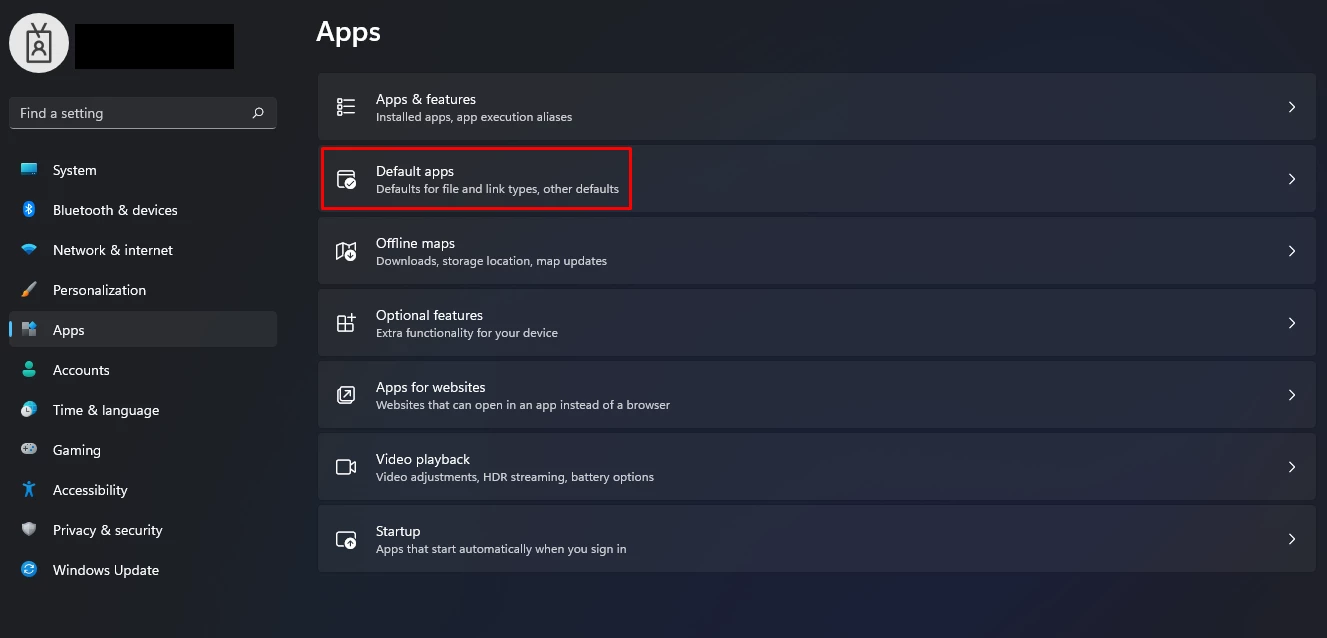
Task: Open Privacy & security settings
Action: click(x=143, y=530)
